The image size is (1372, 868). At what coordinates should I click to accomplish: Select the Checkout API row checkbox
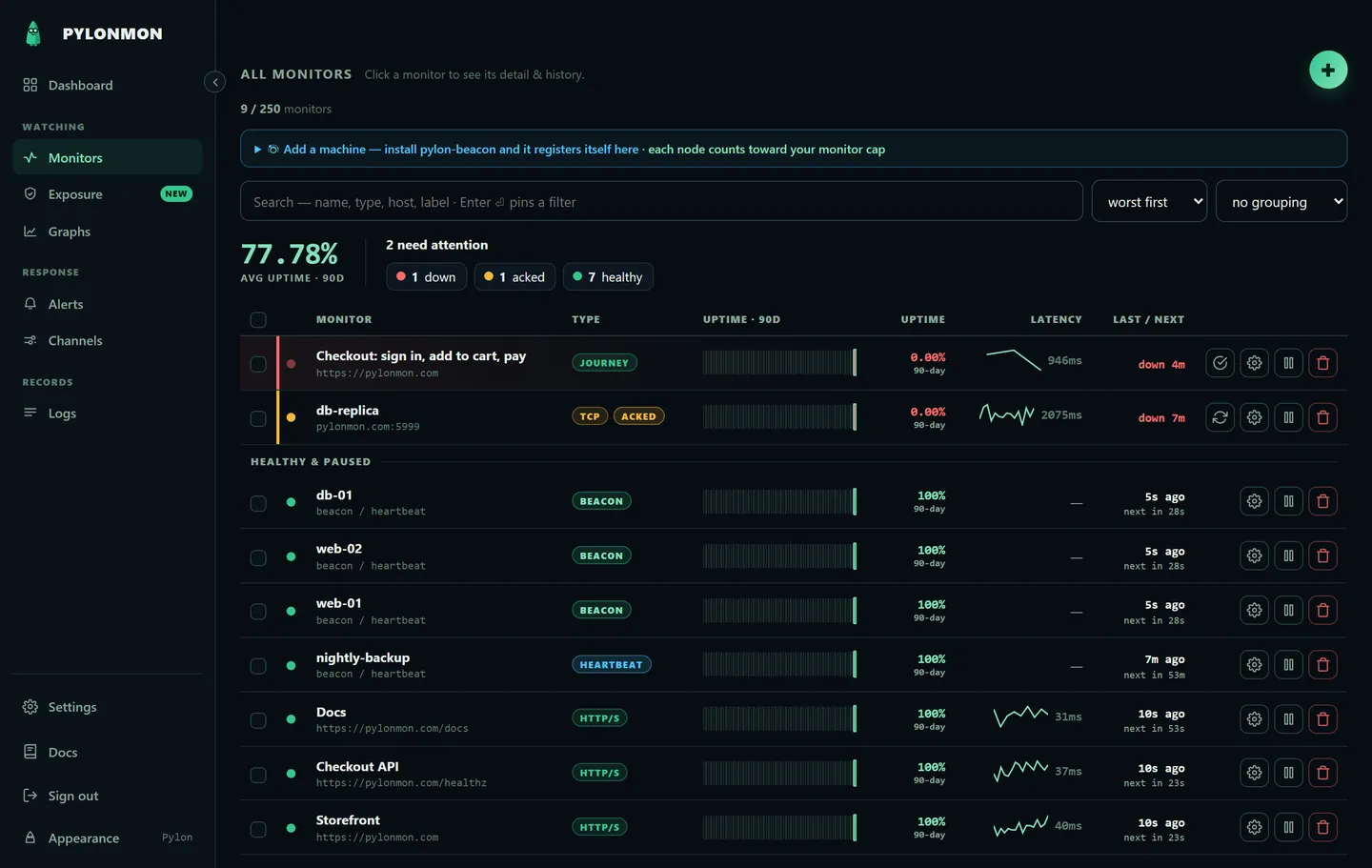tap(258, 775)
